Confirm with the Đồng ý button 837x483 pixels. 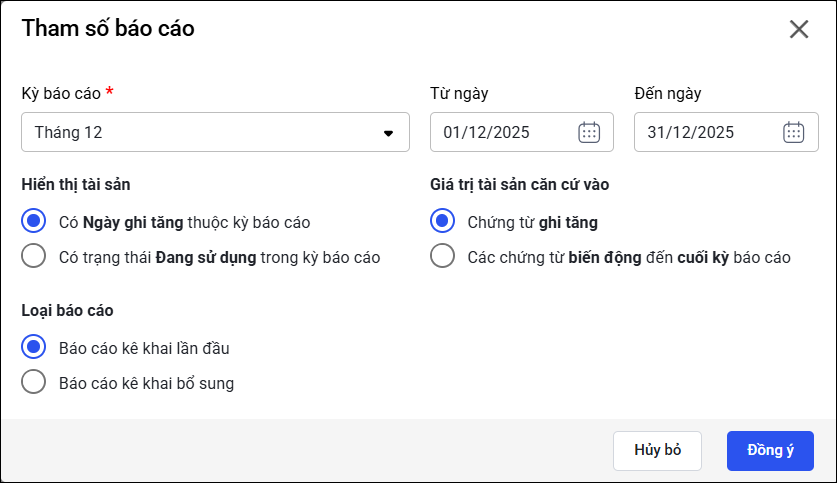click(x=770, y=450)
